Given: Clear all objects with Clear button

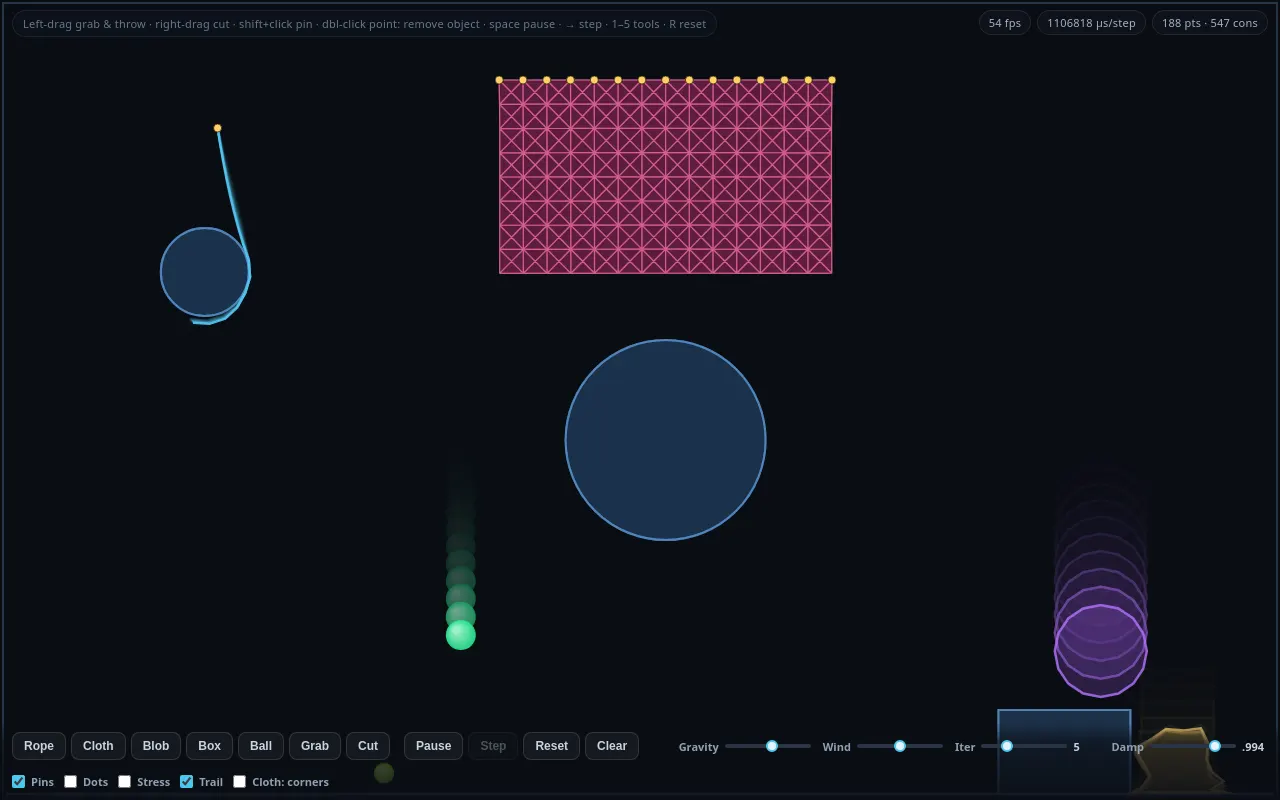Looking at the screenshot, I should coord(612,746).
